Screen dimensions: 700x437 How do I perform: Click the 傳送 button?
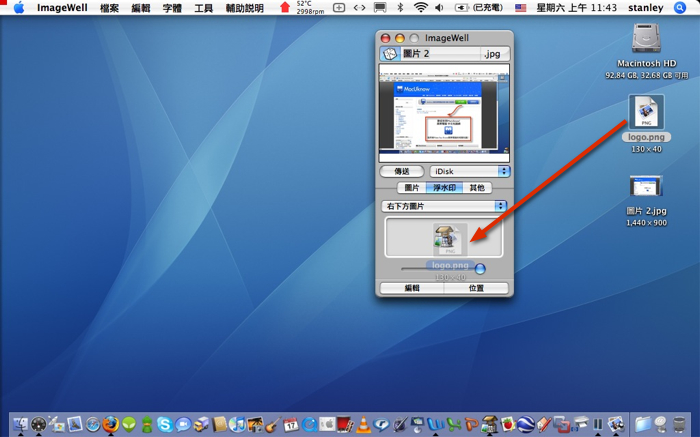click(x=402, y=171)
